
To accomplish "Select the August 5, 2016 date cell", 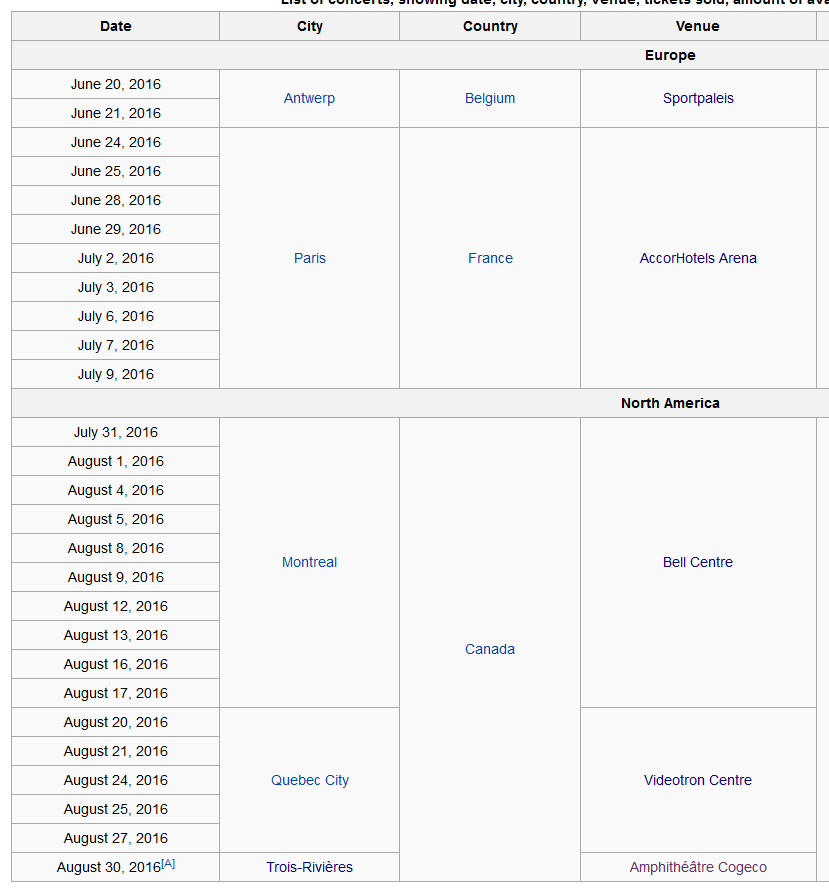I will (116, 519).
